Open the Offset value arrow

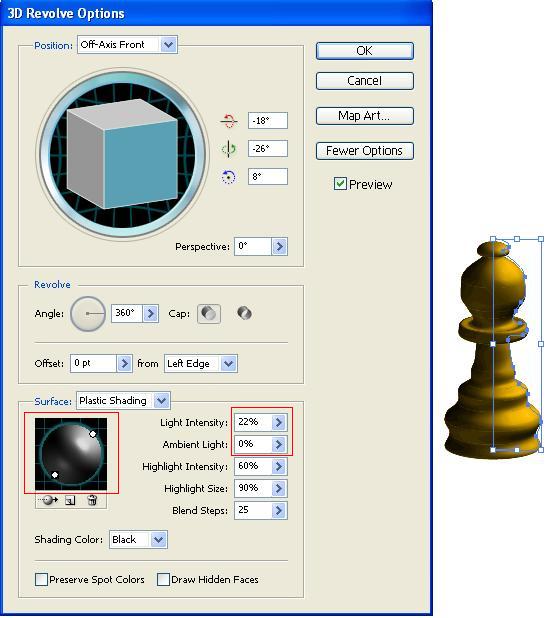coord(125,363)
